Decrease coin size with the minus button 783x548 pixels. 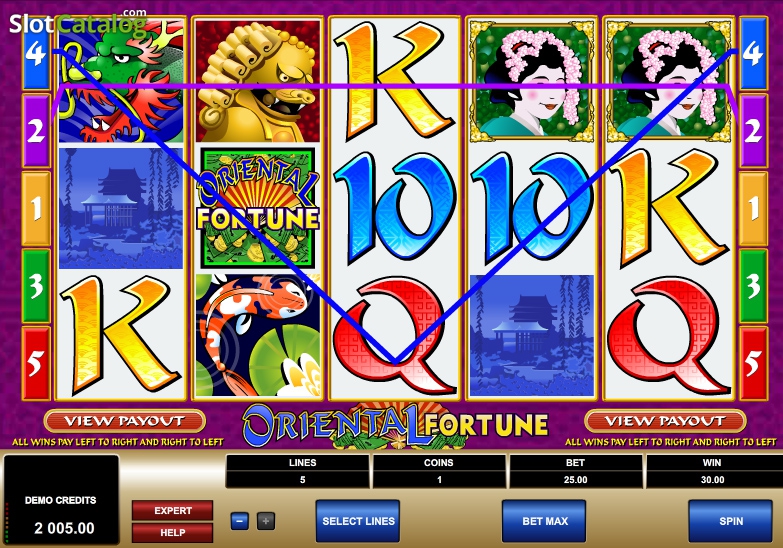[x=240, y=521]
